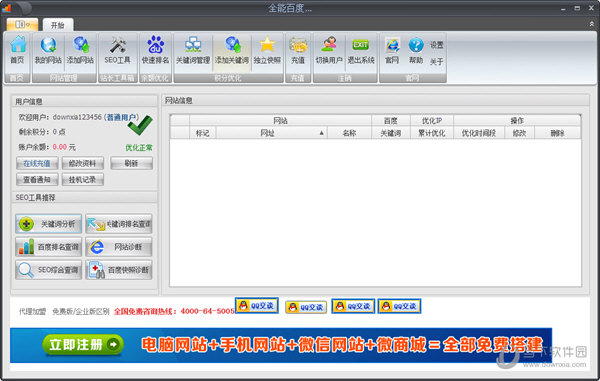This screenshot has height=381, width=600.
Task: Launch the 网站诊断 tool
Action: coord(119,247)
